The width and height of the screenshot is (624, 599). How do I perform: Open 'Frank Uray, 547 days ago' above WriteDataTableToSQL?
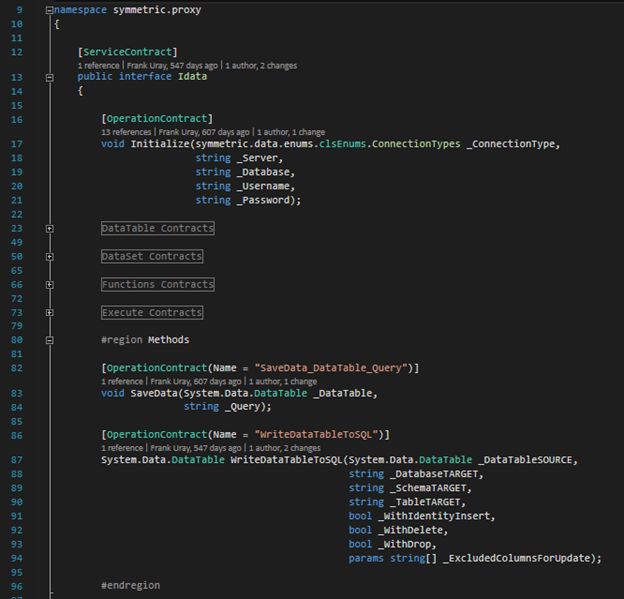196,448
